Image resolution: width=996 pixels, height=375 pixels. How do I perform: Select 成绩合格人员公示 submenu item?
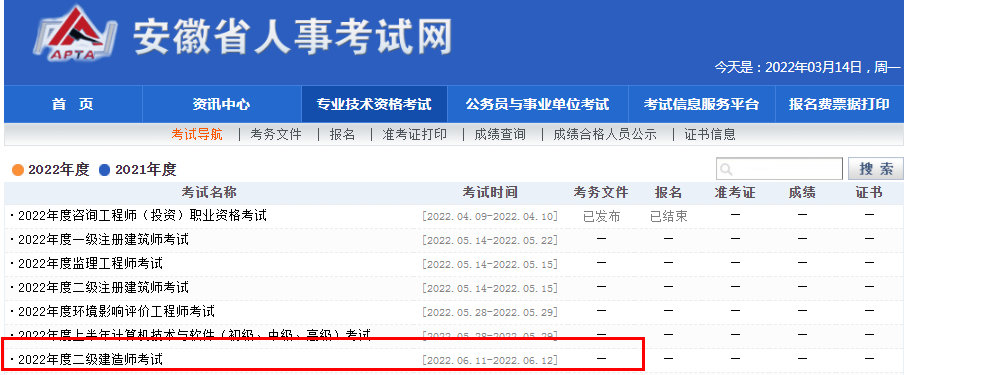pyautogui.click(x=605, y=135)
